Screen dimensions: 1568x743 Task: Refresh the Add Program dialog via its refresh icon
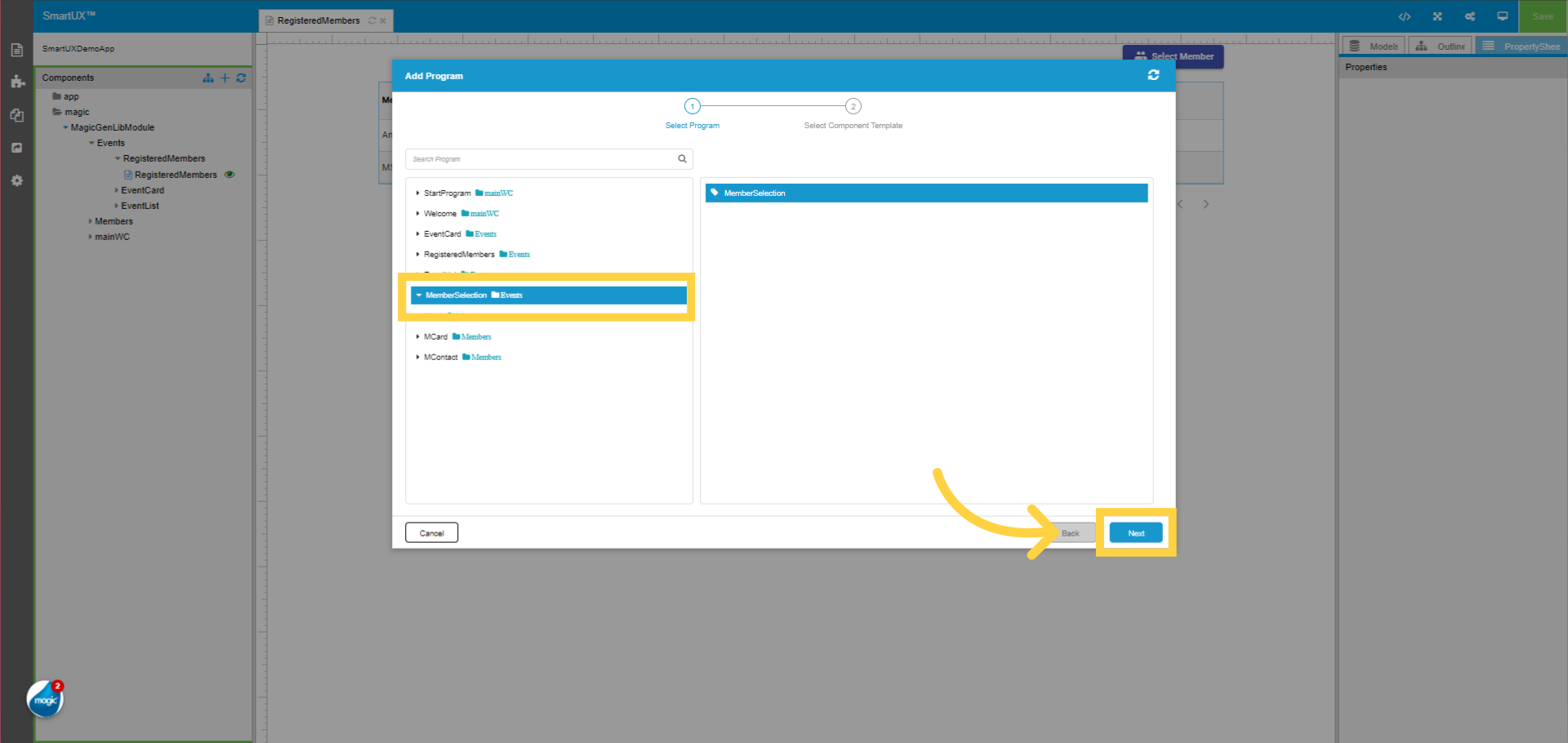click(1153, 75)
